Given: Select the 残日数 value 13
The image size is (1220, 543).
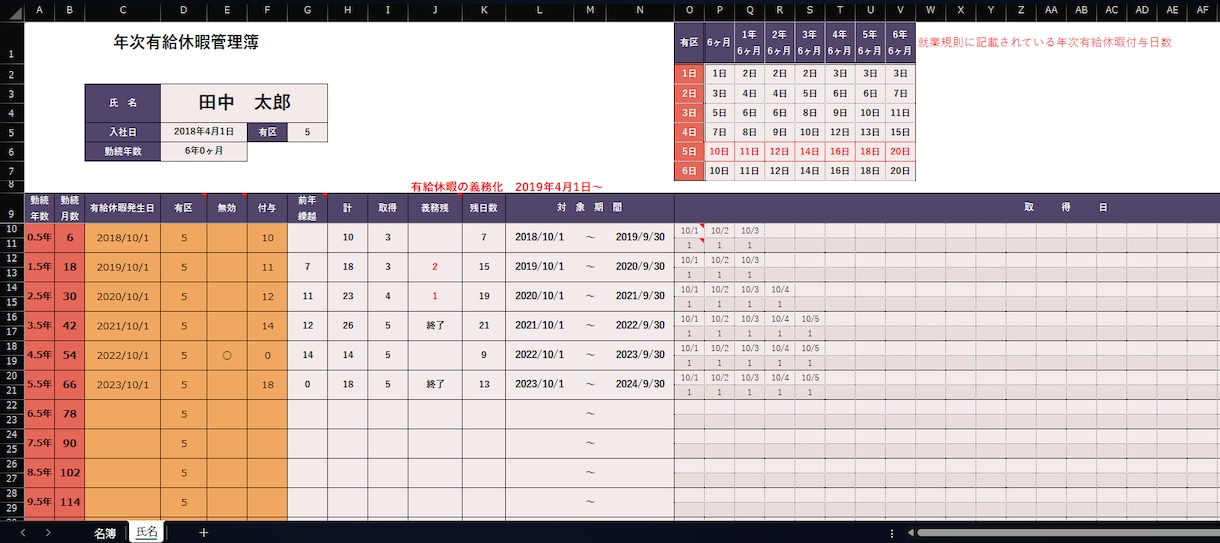Looking at the screenshot, I should click(x=484, y=384).
